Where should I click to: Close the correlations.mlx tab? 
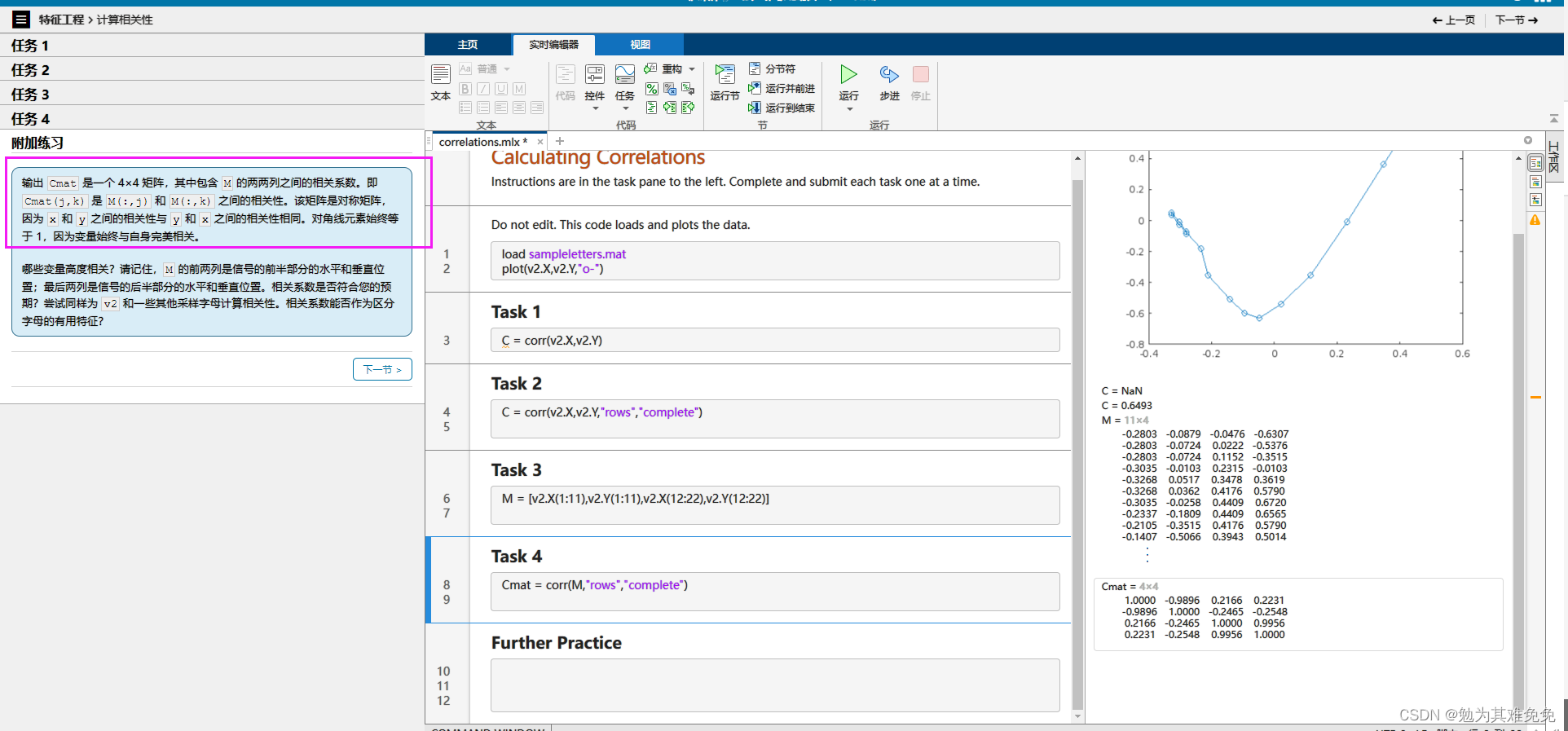click(x=540, y=142)
